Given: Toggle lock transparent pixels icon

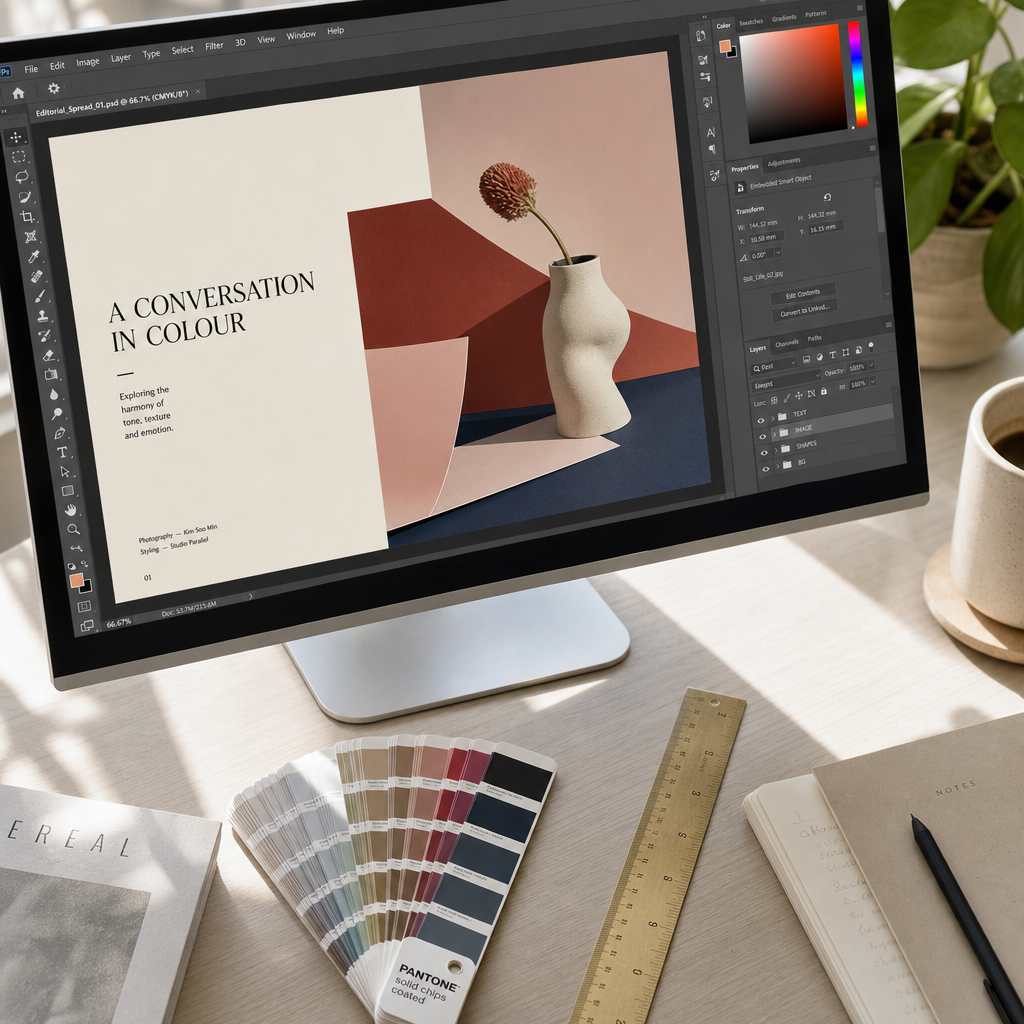Looking at the screenshot, I should [x=774, y=400].
